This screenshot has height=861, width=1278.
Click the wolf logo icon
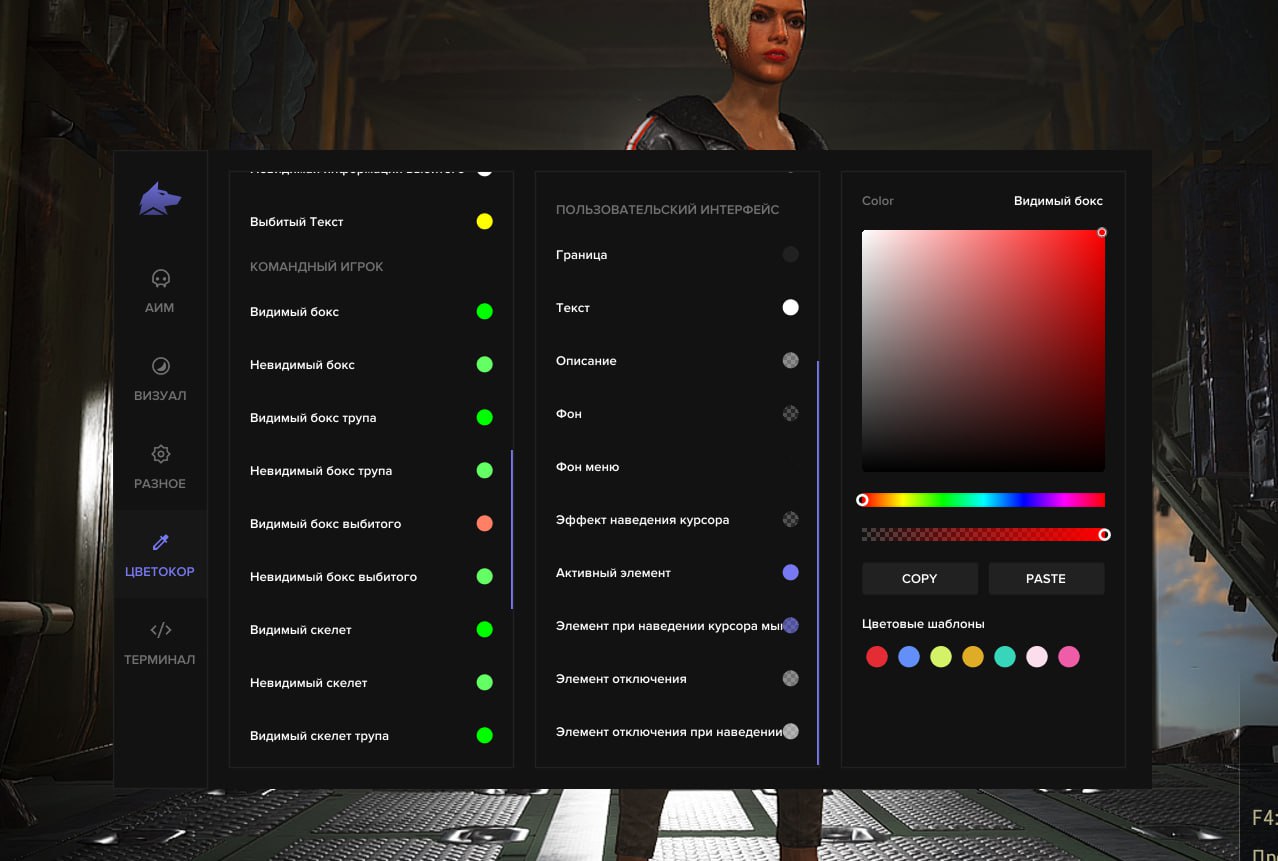tap(160, 200)
